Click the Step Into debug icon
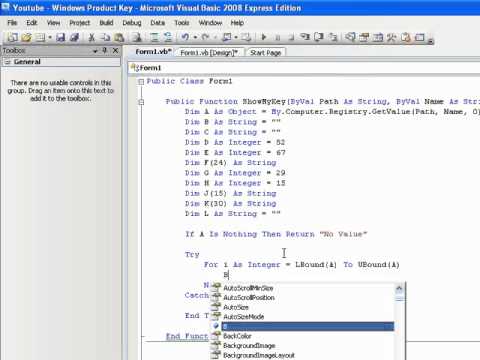The height and width of the screenshot is (360, 480). (x=305, y=37)
